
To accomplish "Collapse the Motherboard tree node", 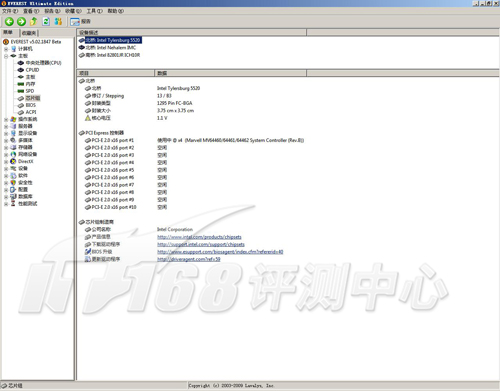I will pos(6,56).
